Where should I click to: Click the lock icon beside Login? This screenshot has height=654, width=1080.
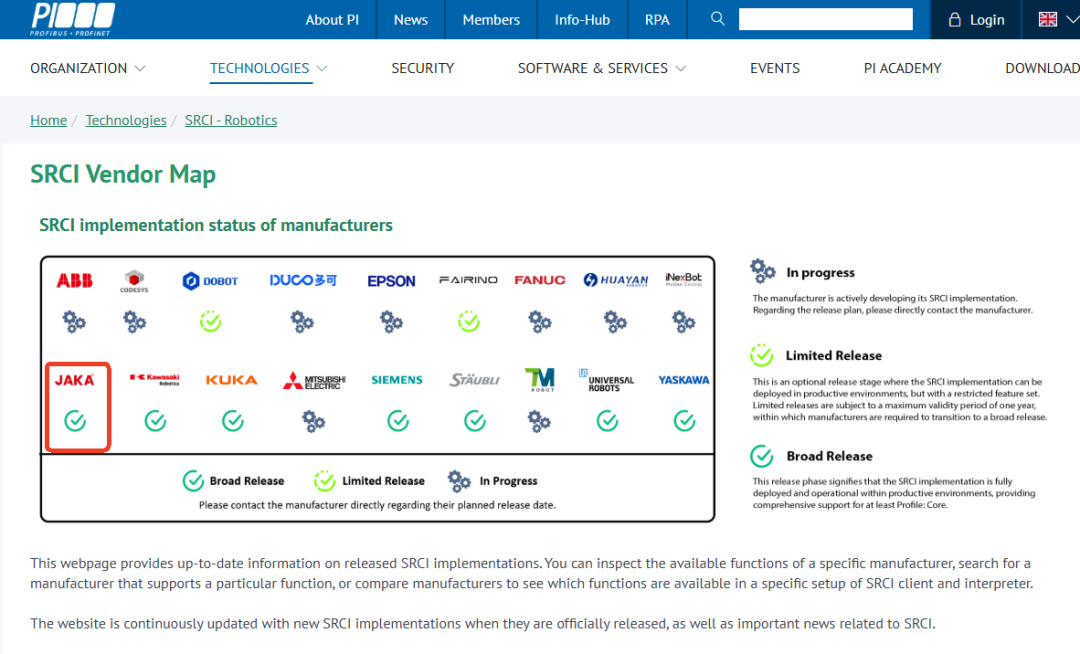(954, 19)
